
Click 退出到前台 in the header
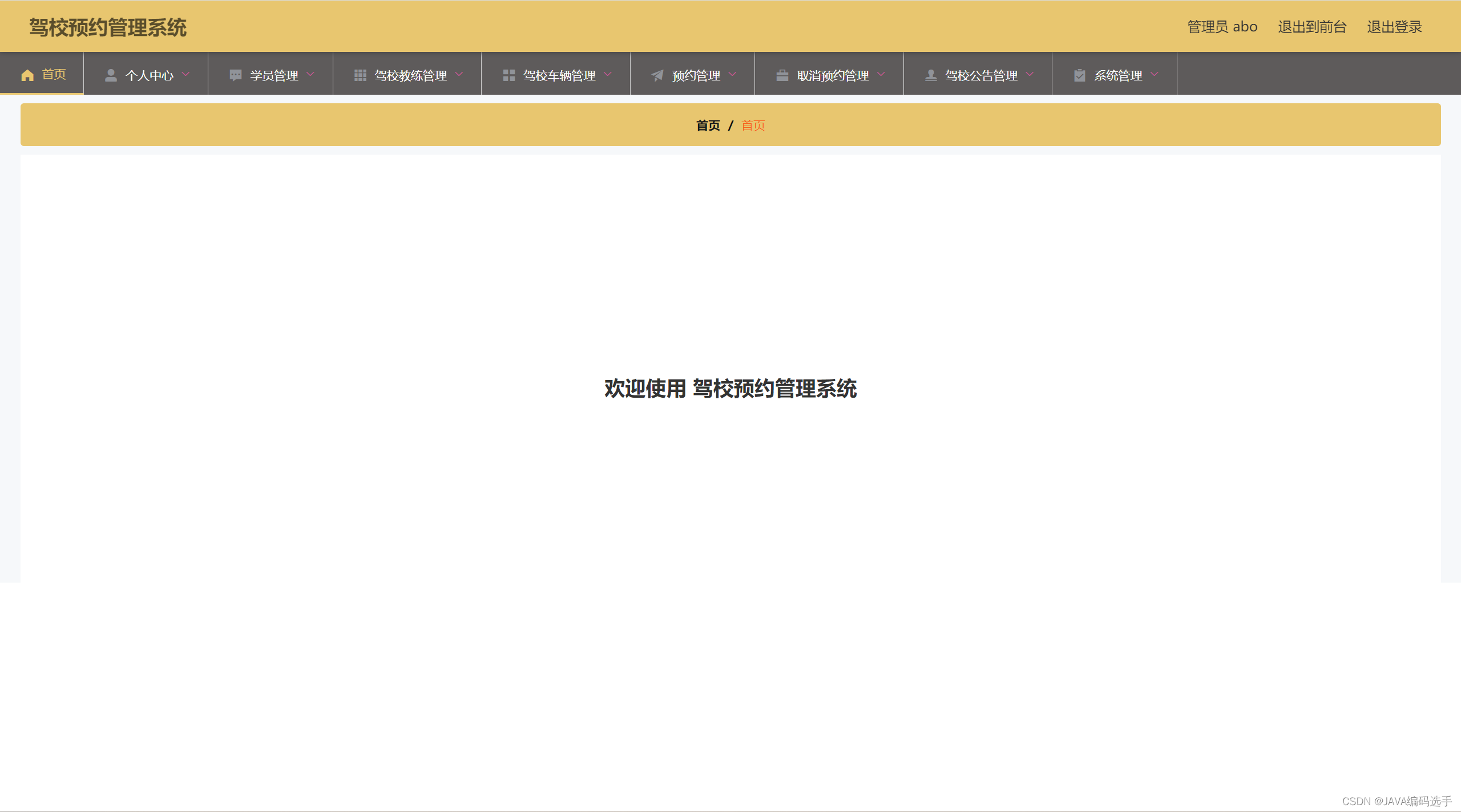coord(1311,26)
